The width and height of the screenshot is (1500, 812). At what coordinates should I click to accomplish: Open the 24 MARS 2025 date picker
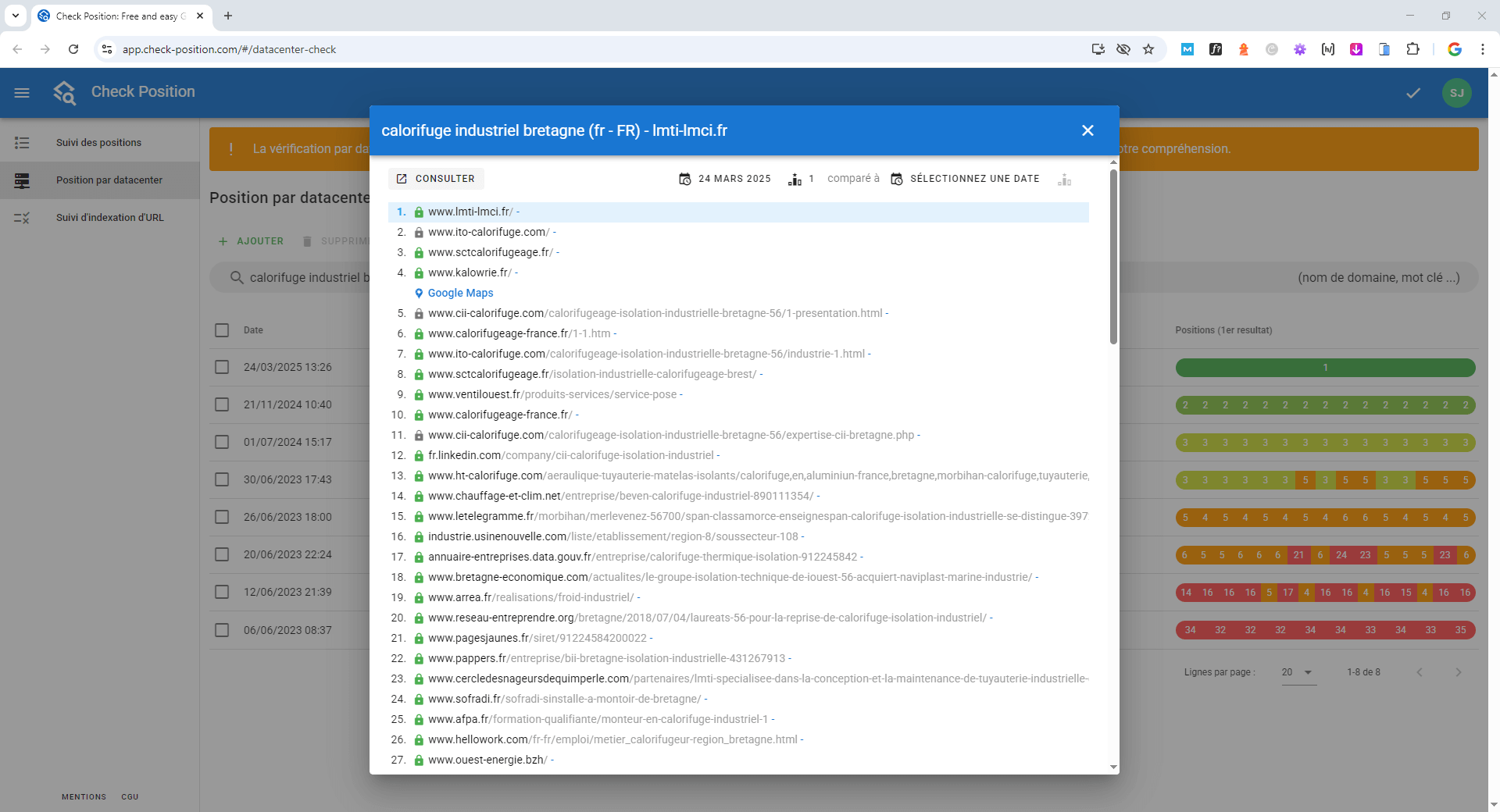725,179
